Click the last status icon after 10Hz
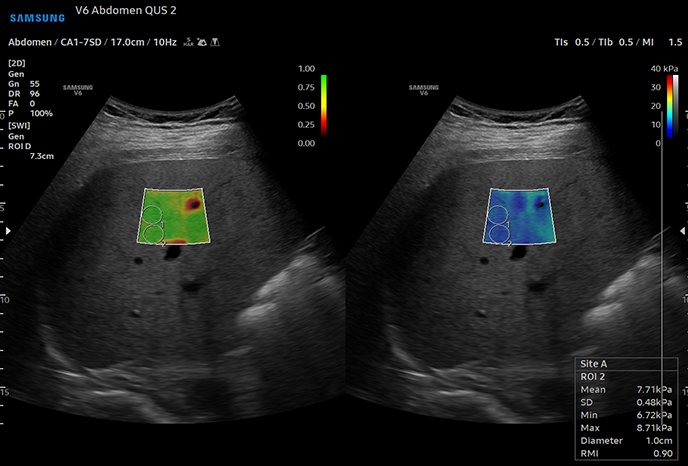 point(216,43)
